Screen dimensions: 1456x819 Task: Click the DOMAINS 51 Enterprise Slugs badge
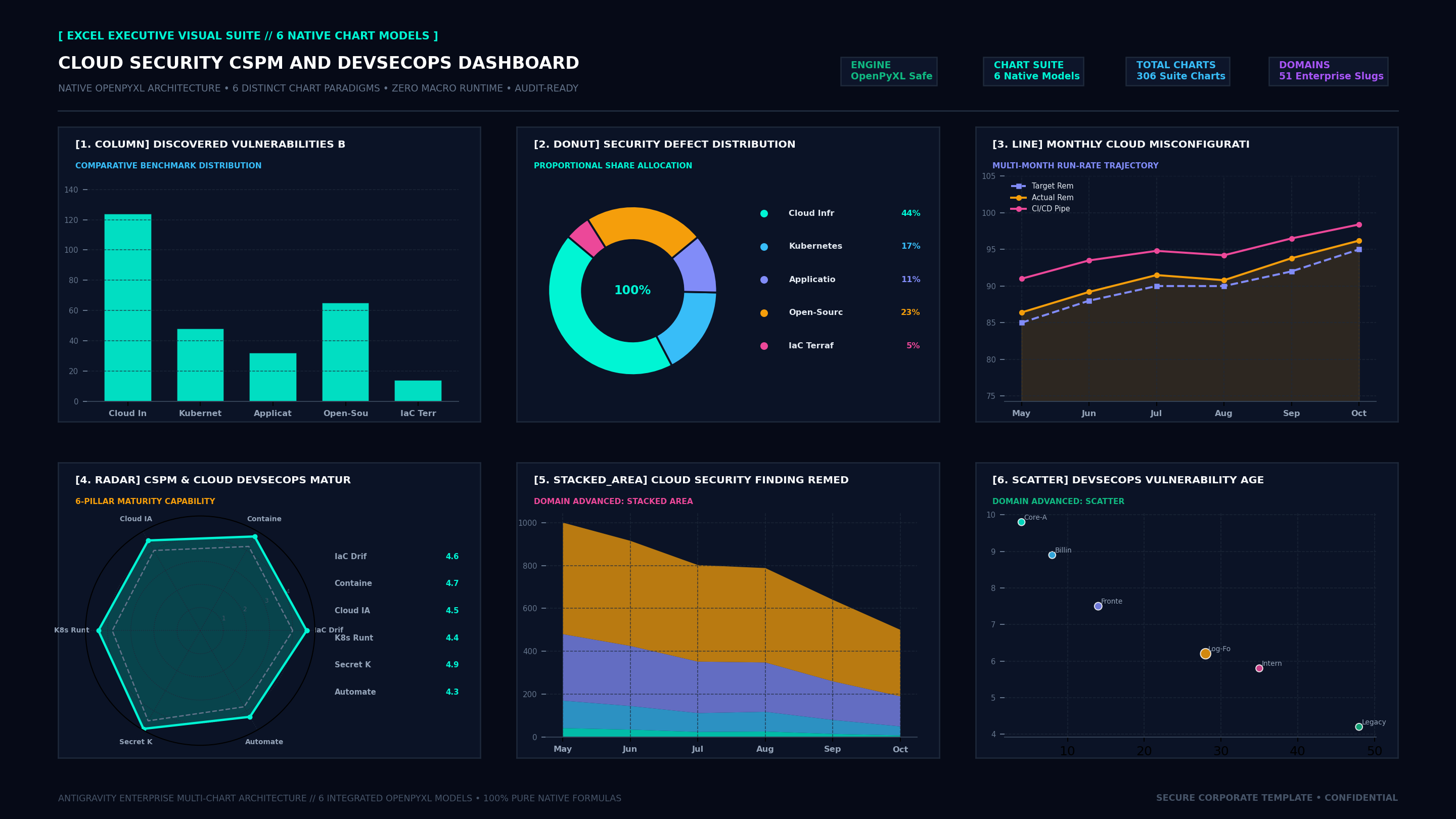tap(1328, 71)
